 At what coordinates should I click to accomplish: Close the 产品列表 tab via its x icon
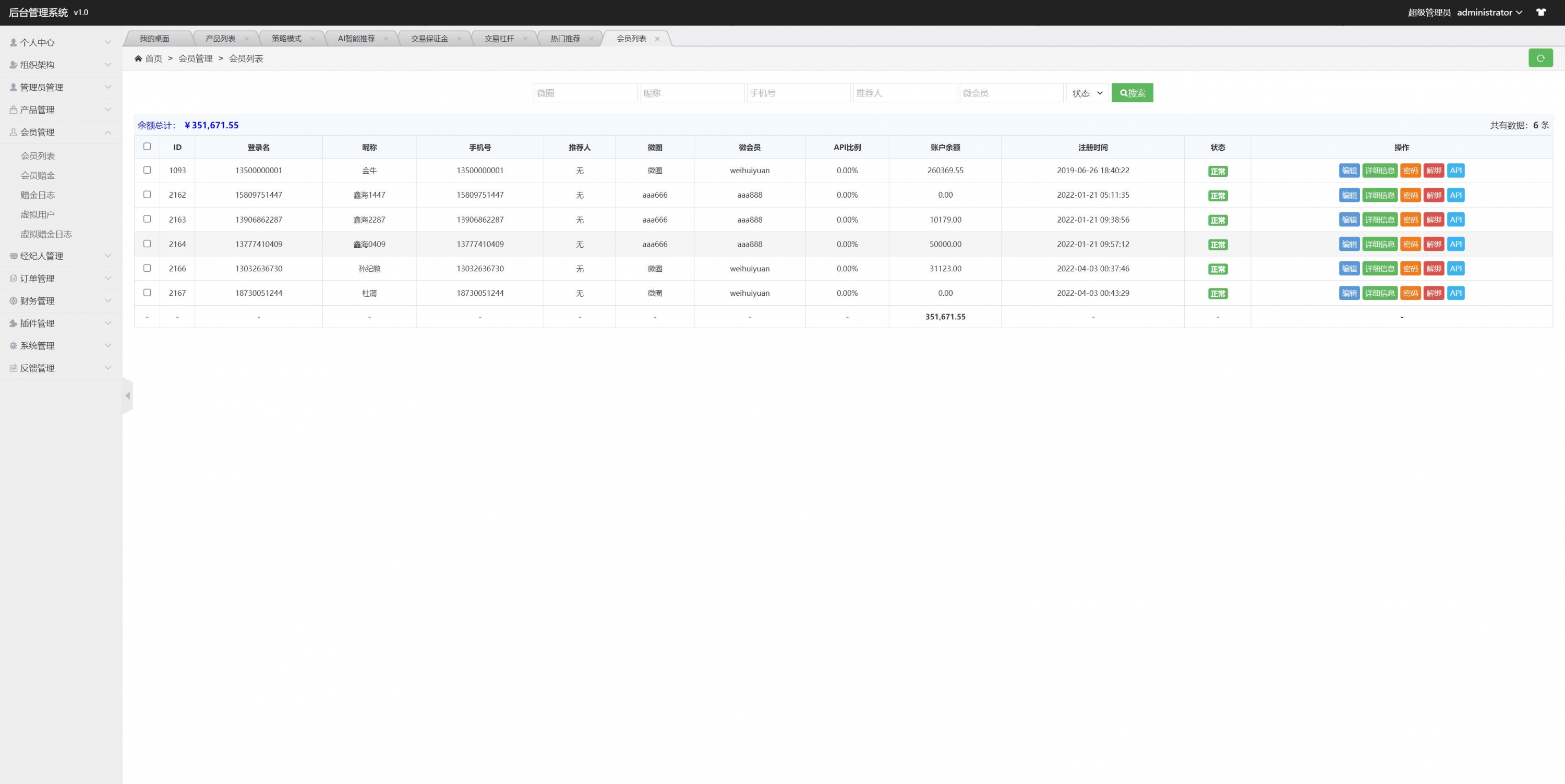[246, 39]
